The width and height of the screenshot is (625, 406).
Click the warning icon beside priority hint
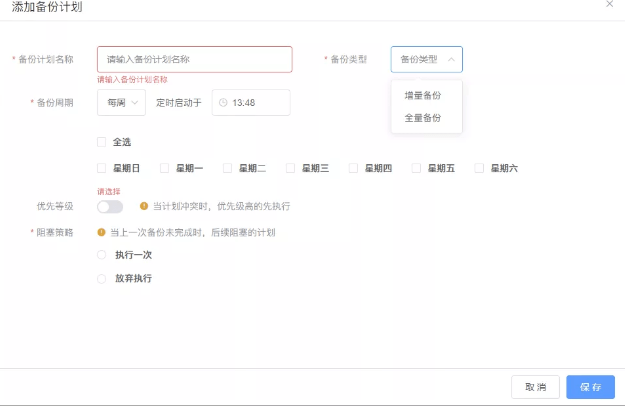pyautogui.click(x=144, y=206)
